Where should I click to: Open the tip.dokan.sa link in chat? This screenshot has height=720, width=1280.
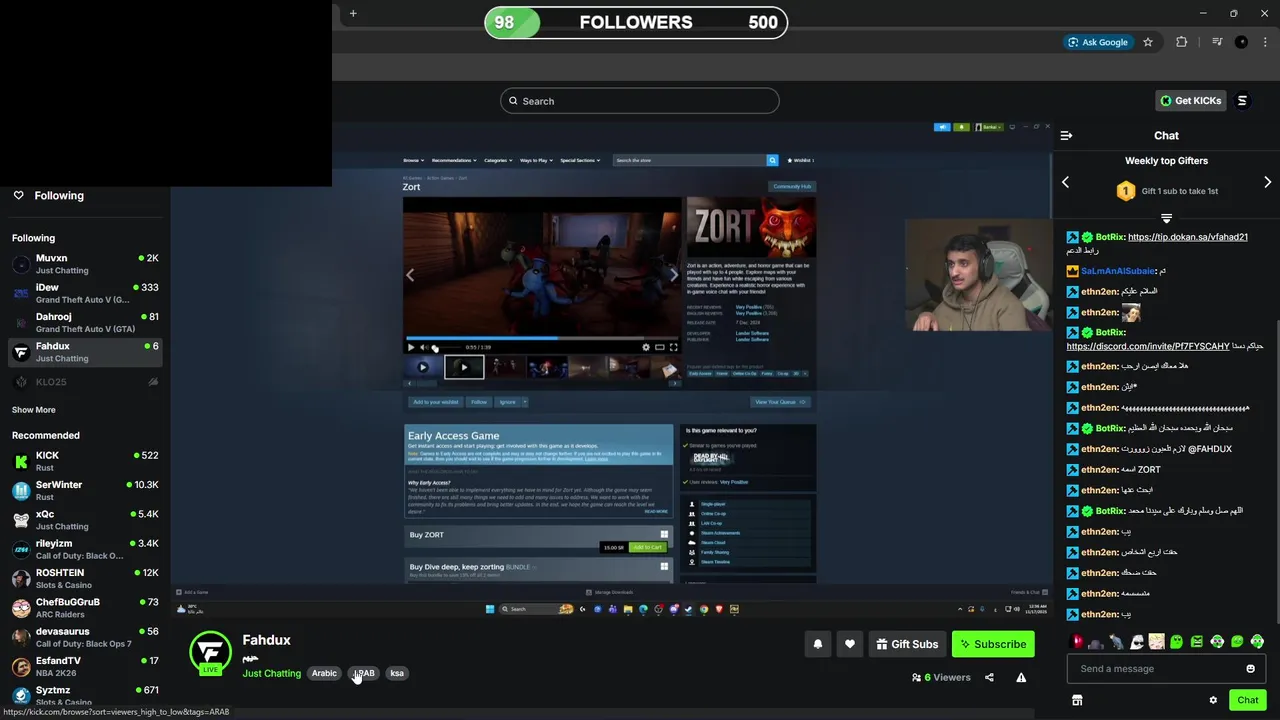pos(1188,237)
